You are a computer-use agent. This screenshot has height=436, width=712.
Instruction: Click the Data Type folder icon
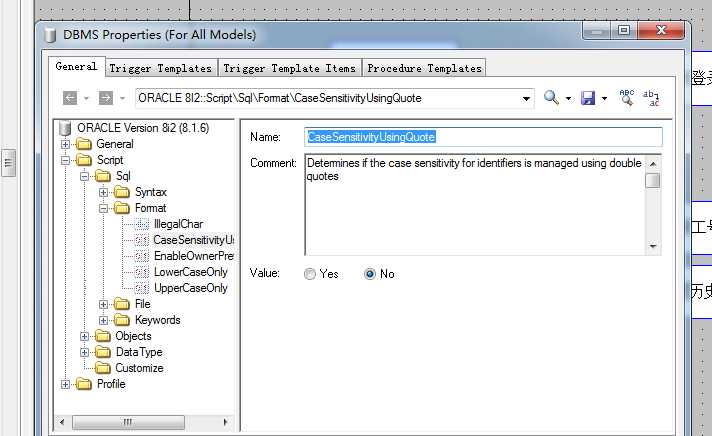[x=103, y=352]
